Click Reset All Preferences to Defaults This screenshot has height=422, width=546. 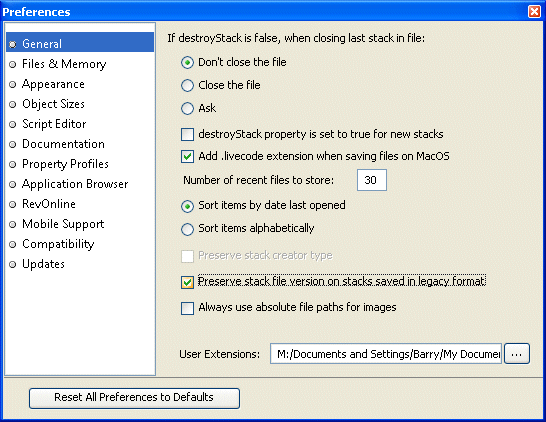134,398
